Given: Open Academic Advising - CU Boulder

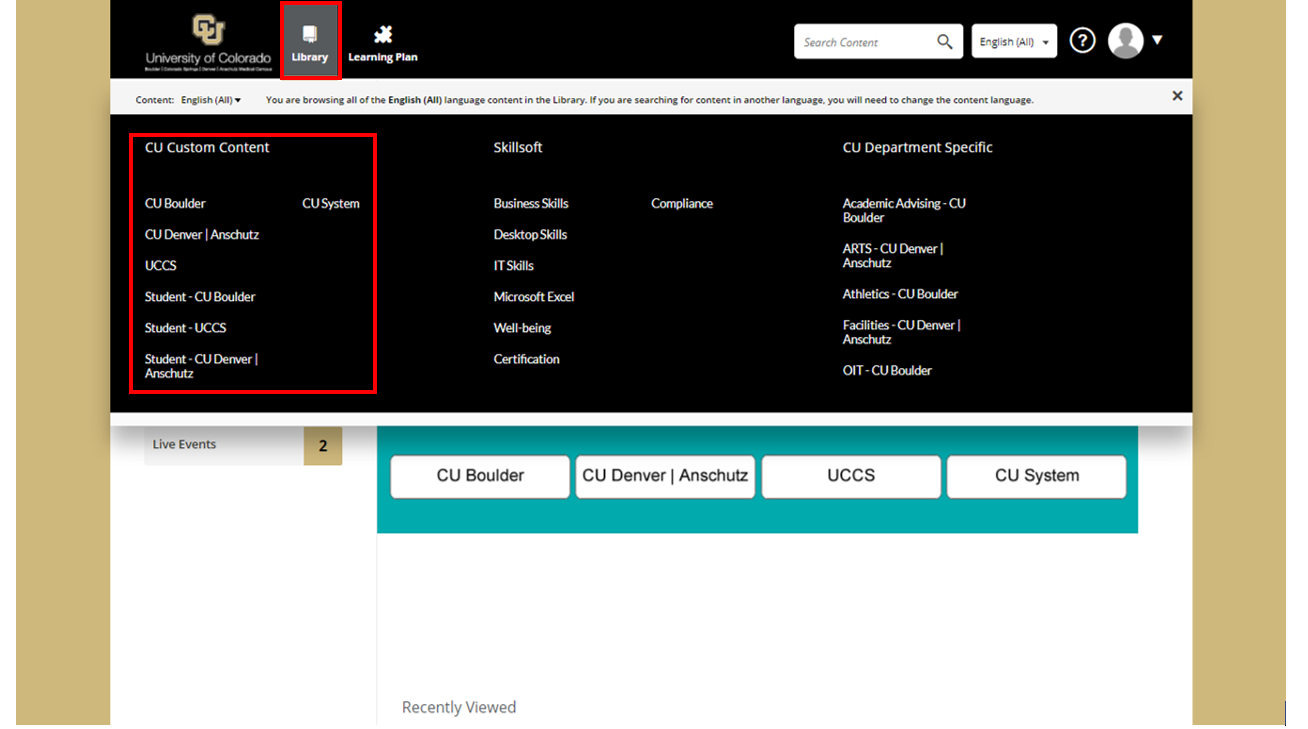Looking at the screenshot, I should (x=904, y=210).
